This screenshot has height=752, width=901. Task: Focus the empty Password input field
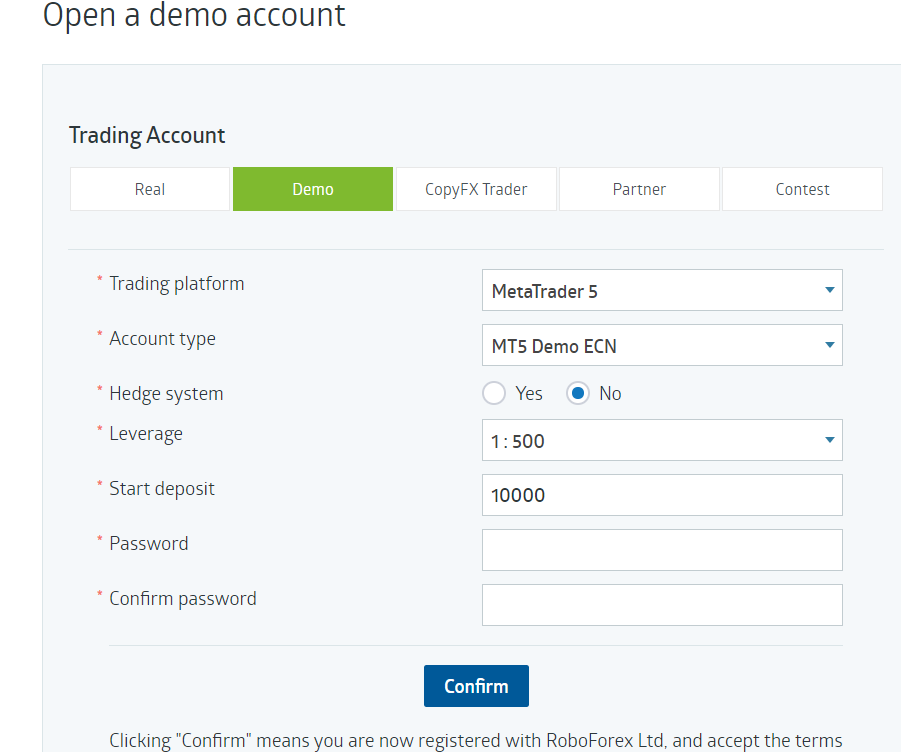(x=662, y=550)
